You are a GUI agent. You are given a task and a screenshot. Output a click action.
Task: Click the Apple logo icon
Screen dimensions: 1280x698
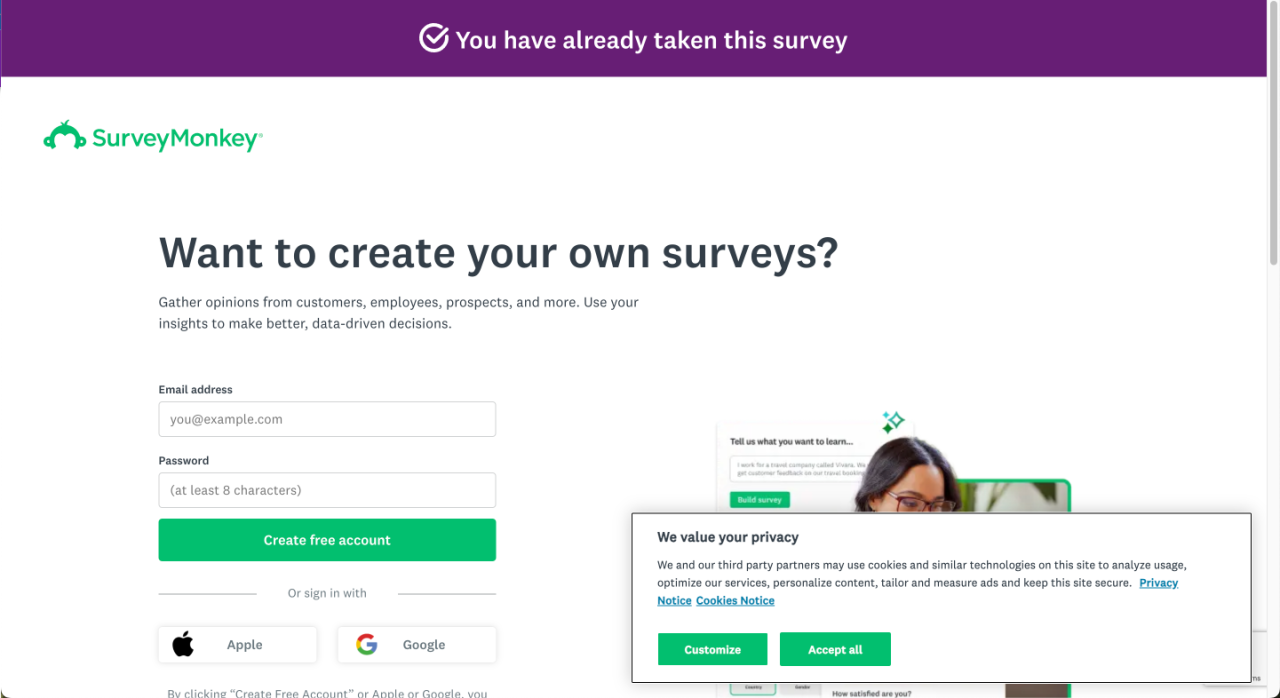(183, 644)
